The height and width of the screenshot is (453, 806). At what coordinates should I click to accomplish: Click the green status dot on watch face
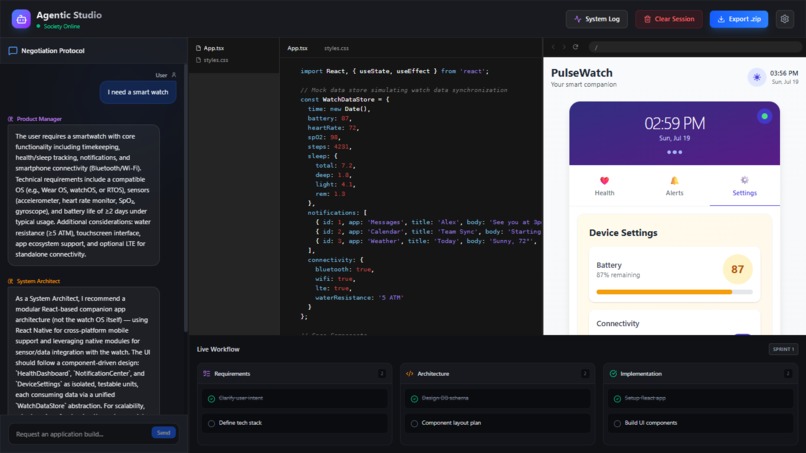(764, 116)
